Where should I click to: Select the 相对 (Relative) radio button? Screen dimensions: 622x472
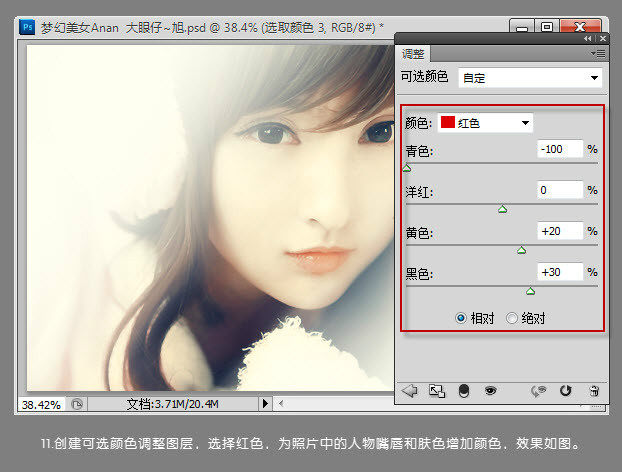click(x=461, y=318)
